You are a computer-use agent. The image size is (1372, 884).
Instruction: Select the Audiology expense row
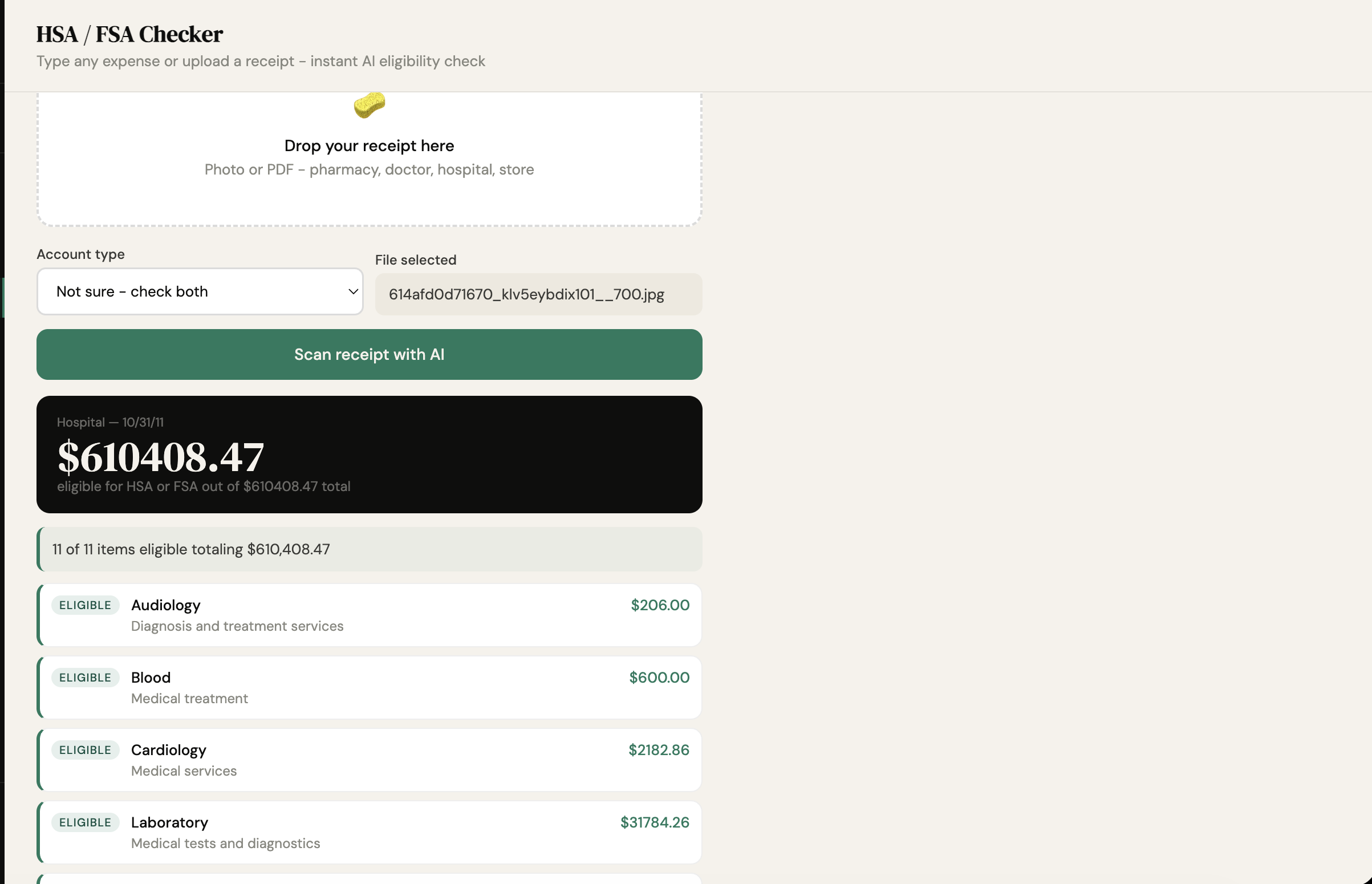click(x=369, y=614)
